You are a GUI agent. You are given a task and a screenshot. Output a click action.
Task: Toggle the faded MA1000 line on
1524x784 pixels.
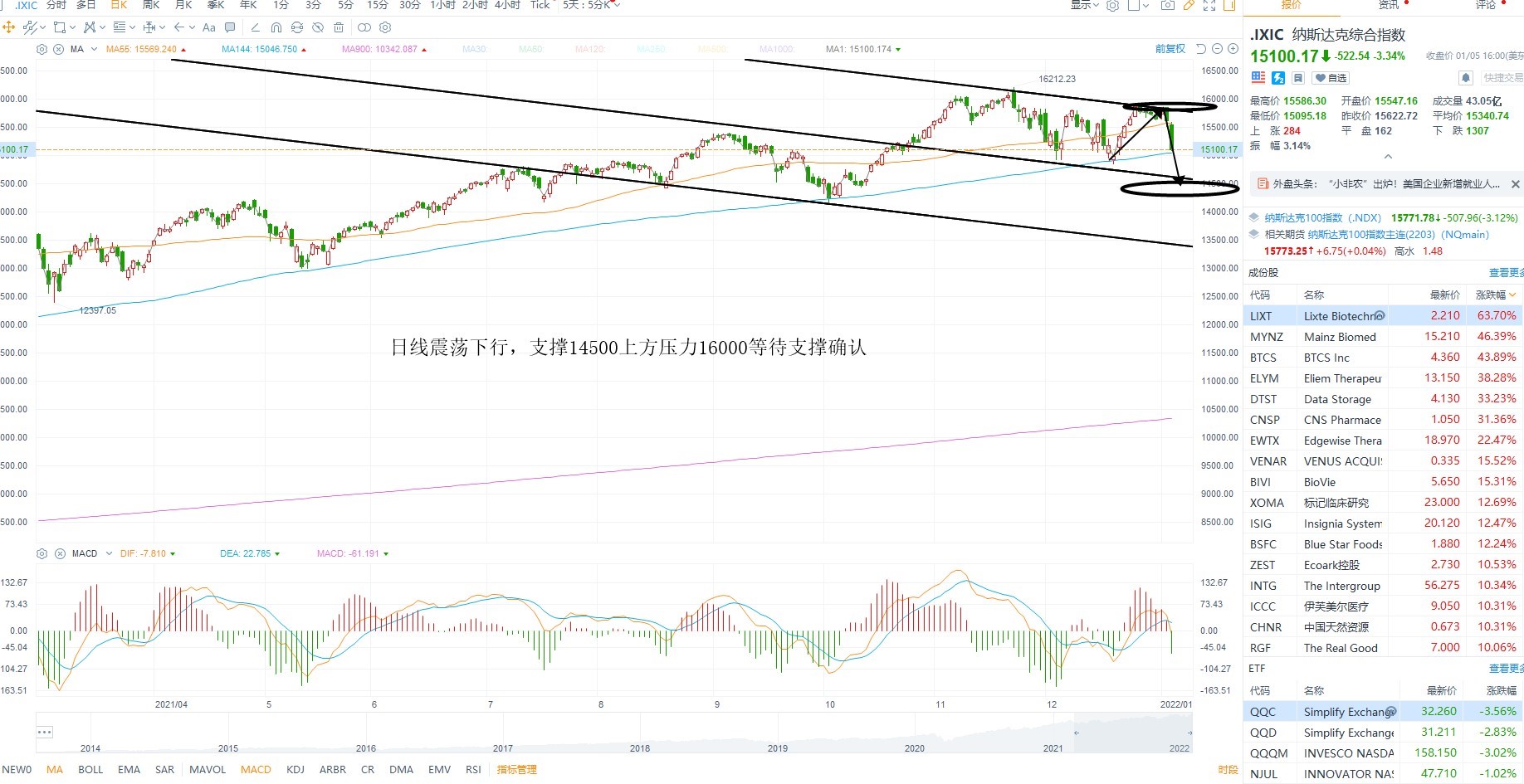777,49
